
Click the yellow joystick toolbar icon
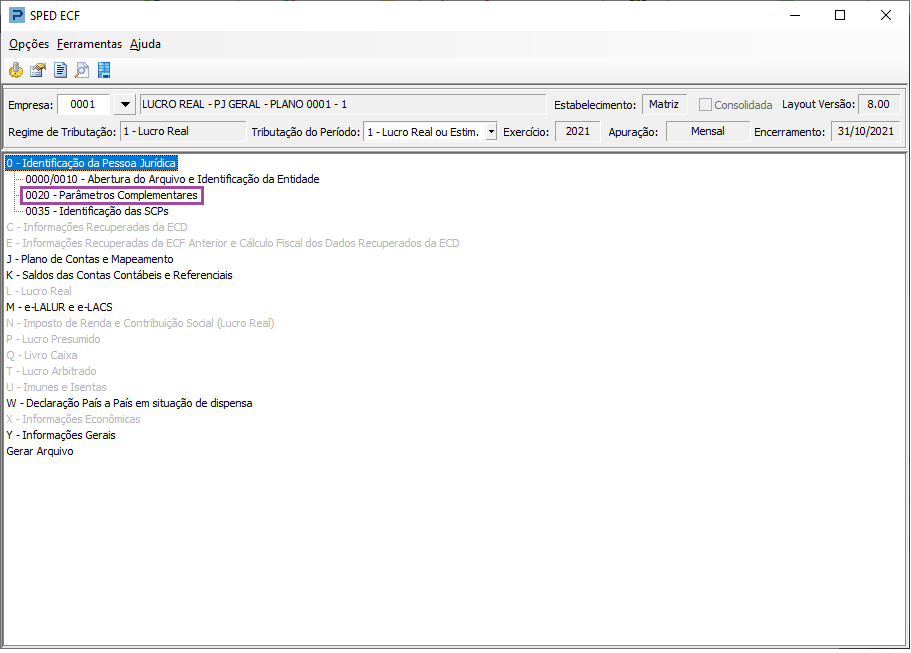[x=16, y=70]
